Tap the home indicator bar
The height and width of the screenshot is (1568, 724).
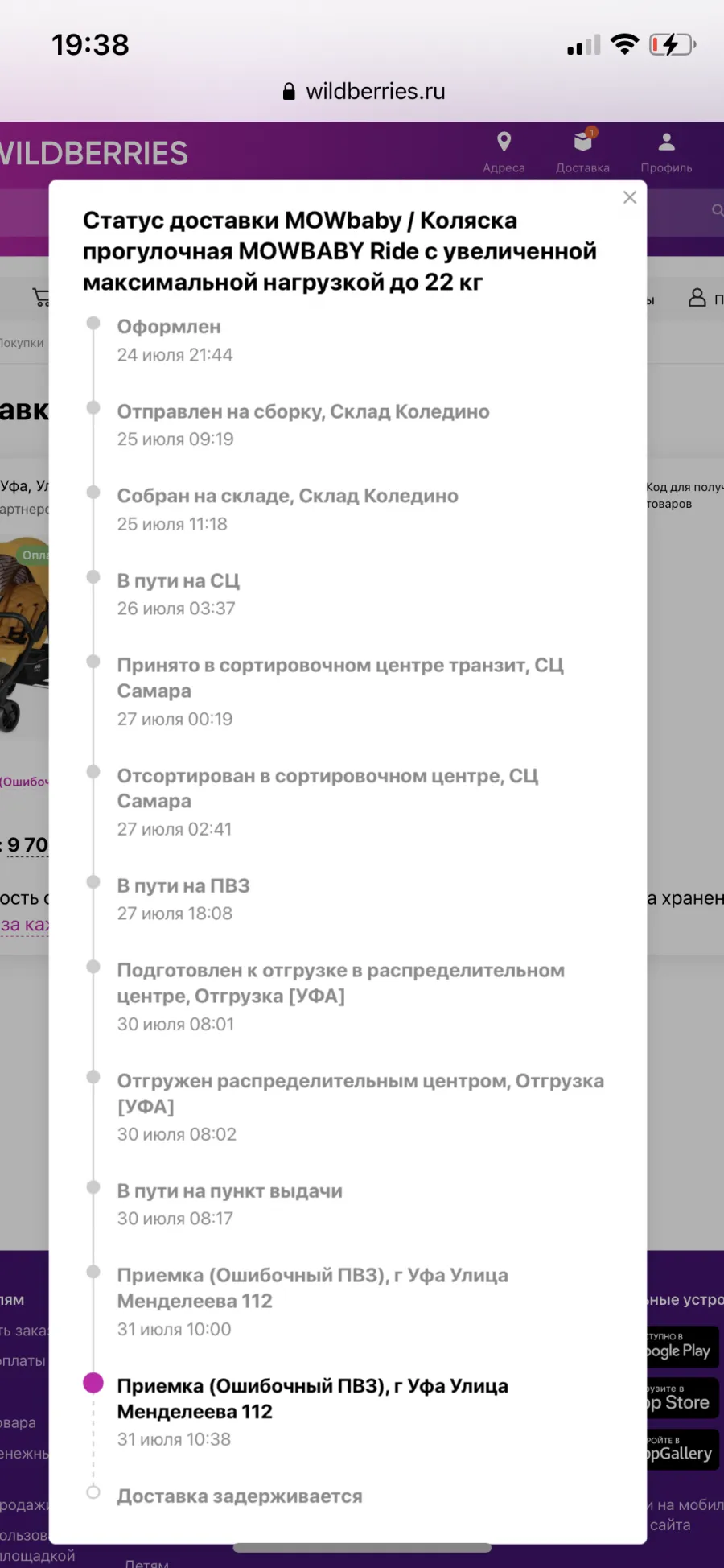tap(362, 1547)
